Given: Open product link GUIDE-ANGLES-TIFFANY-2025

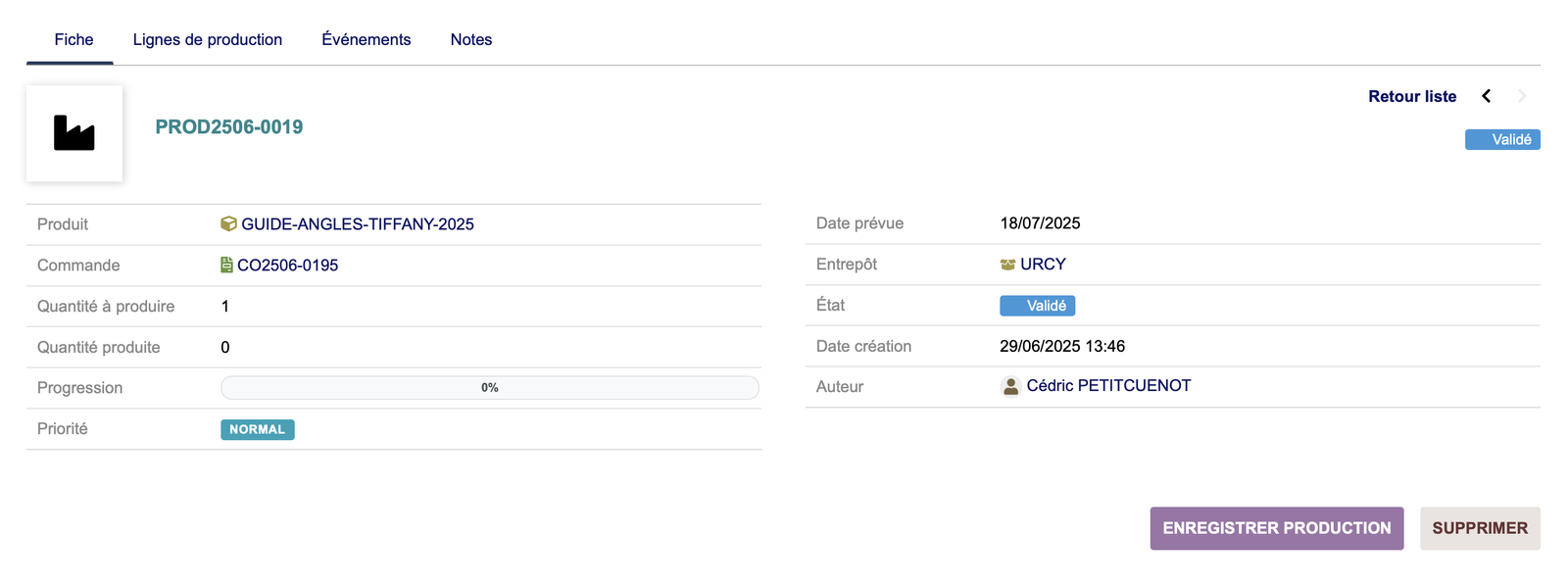Looking at the screenshot, I should pos(358,224).
